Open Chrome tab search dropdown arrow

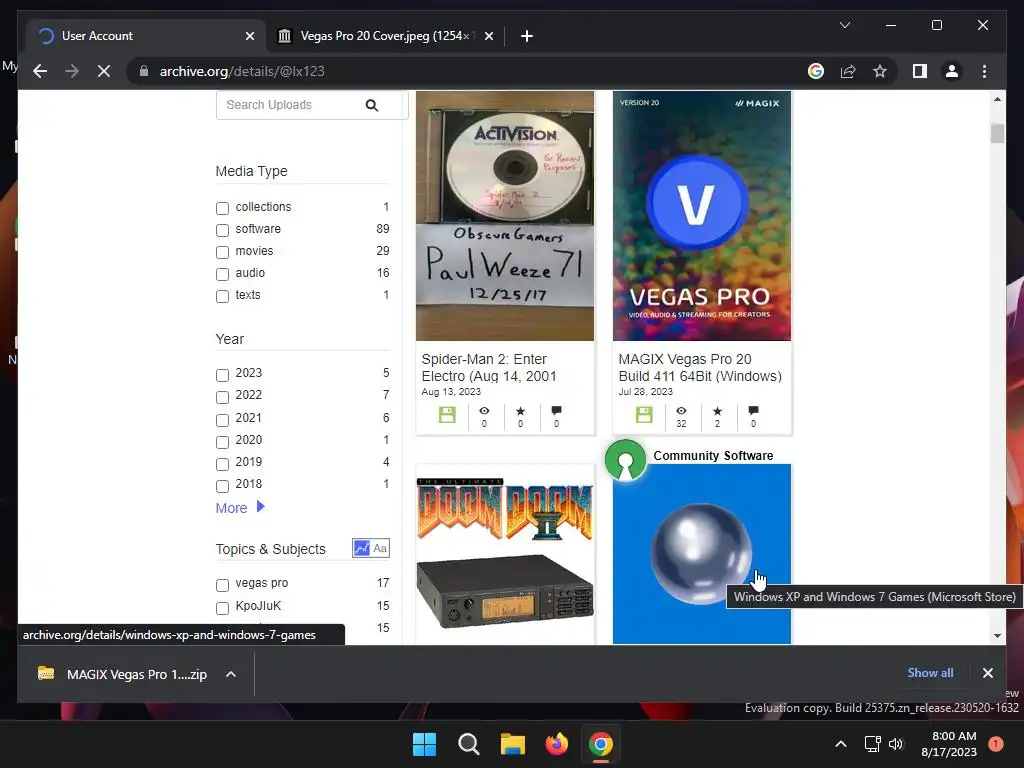pyautogui.click(x=844, y=25)
